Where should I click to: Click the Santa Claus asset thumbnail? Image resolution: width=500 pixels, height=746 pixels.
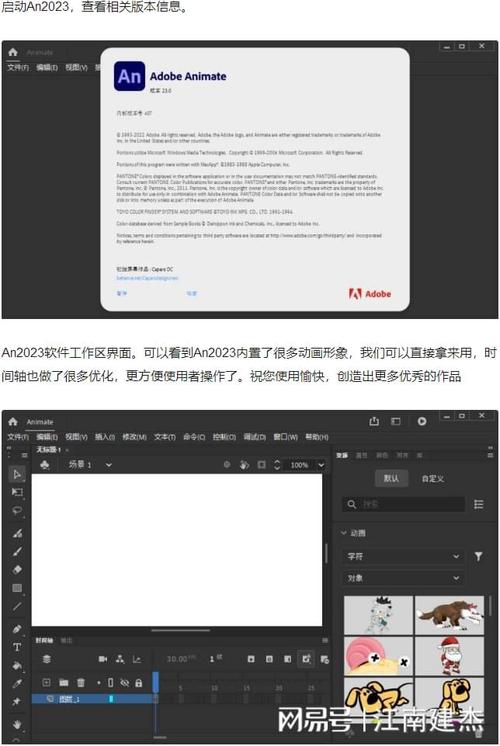(449, 656)
